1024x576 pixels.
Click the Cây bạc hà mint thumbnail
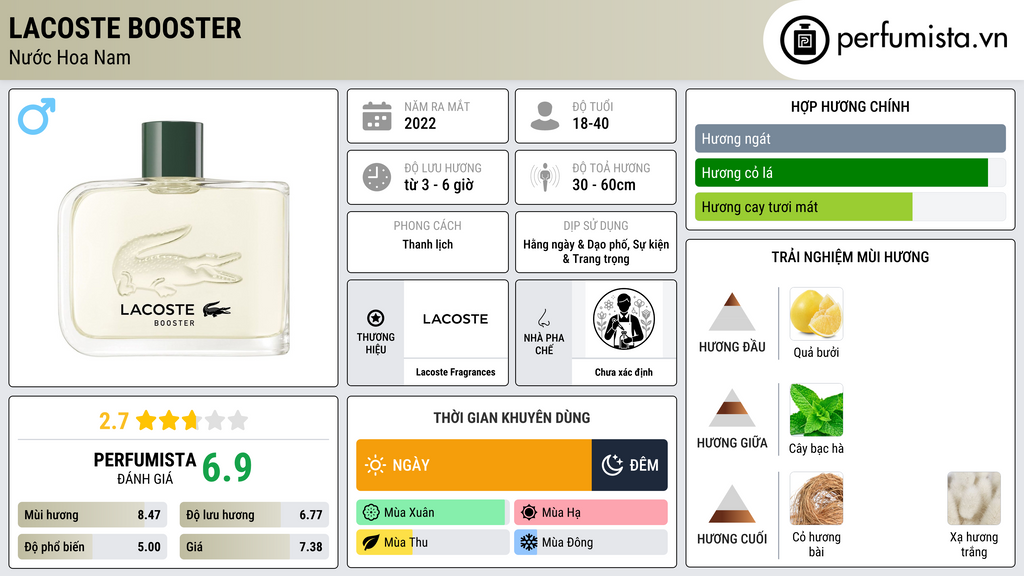[816, 409]
